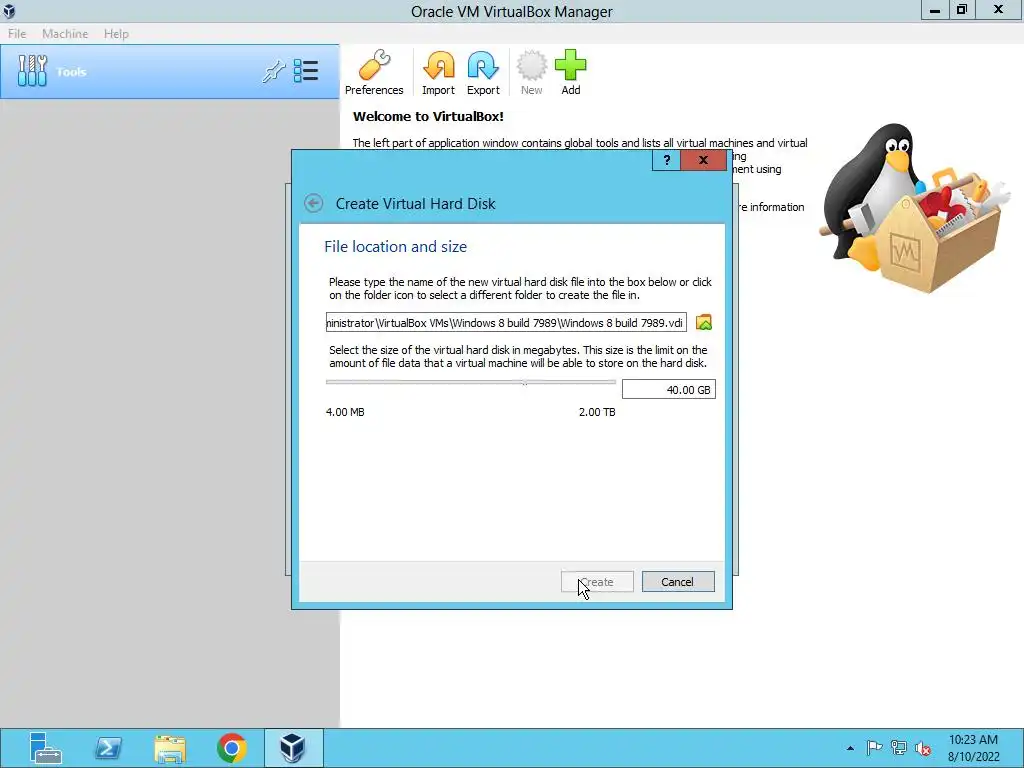Click the 40.00 GB size field
The image size is (1024, 768).
click(669, 390)
